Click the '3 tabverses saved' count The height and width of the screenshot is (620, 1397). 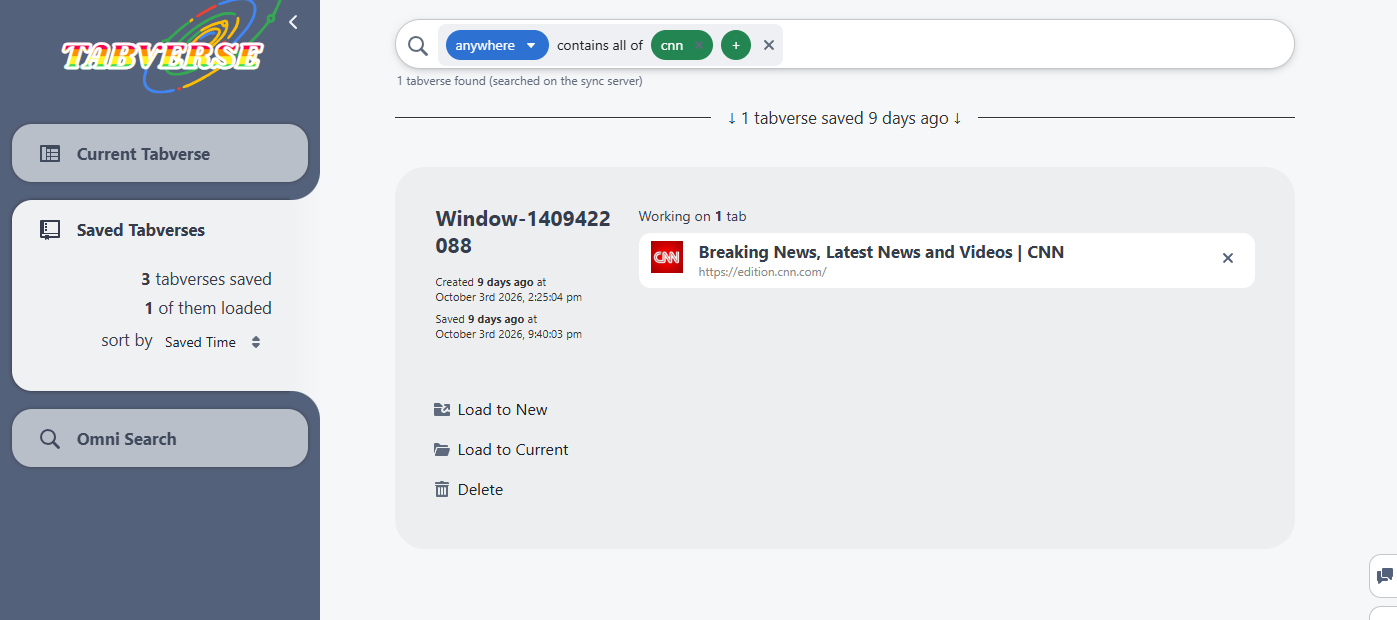(207, 279)
